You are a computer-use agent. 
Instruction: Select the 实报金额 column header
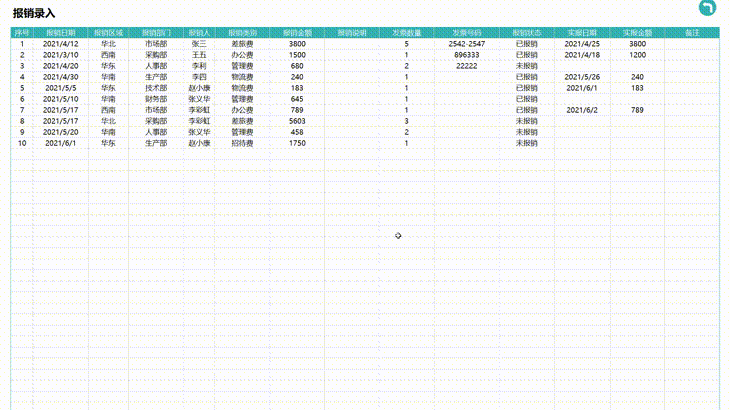[637, 33]
